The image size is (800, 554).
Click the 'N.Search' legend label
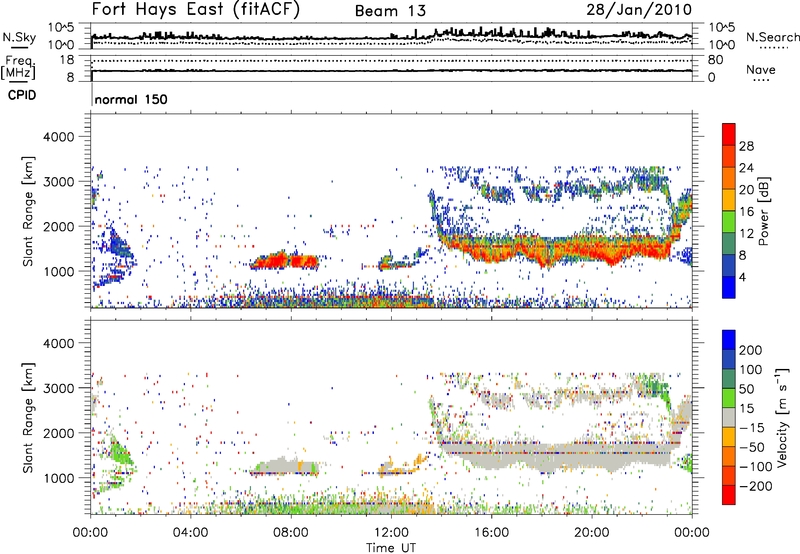coord(772,37)
